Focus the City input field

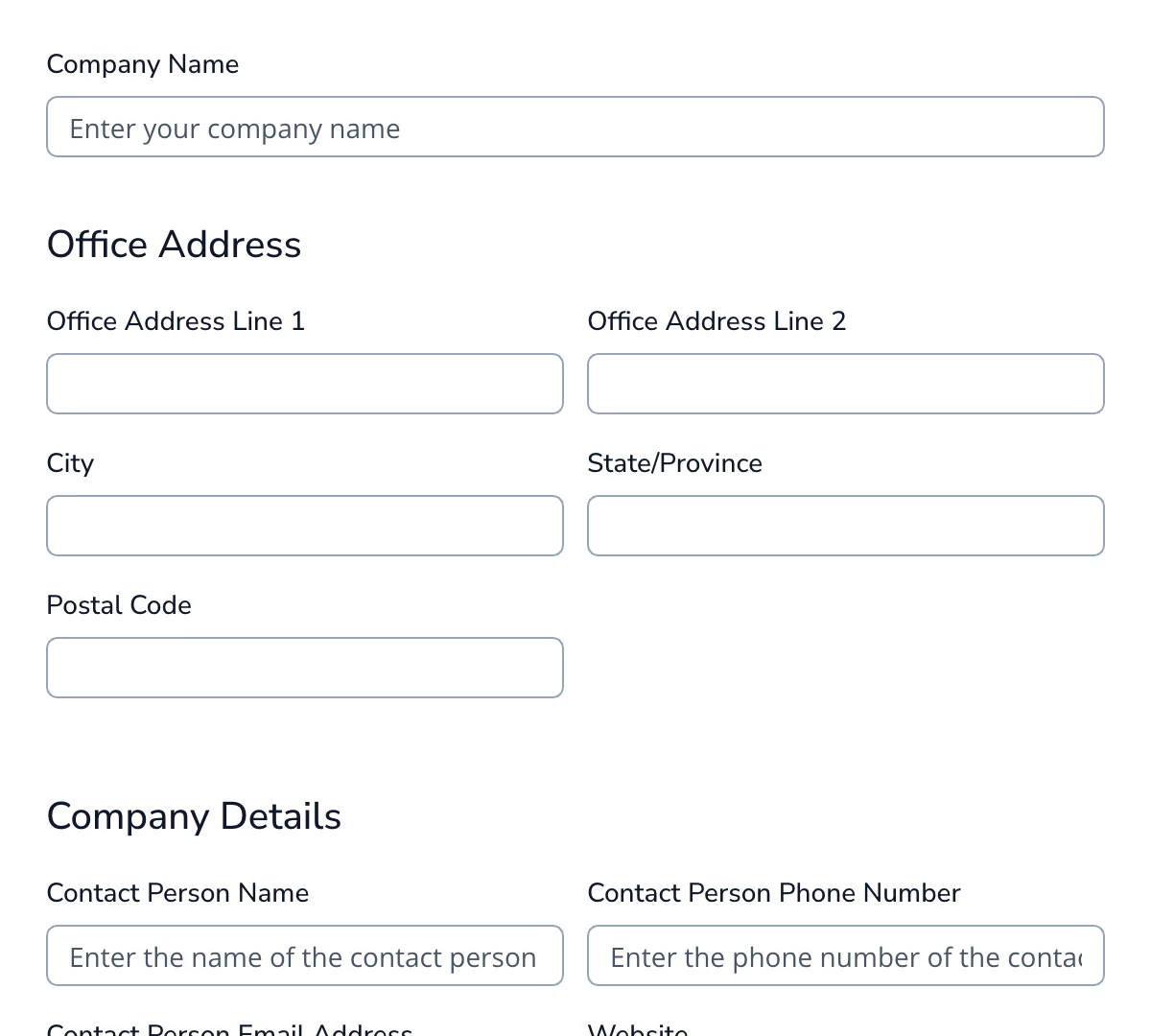[x=304, y=526]
